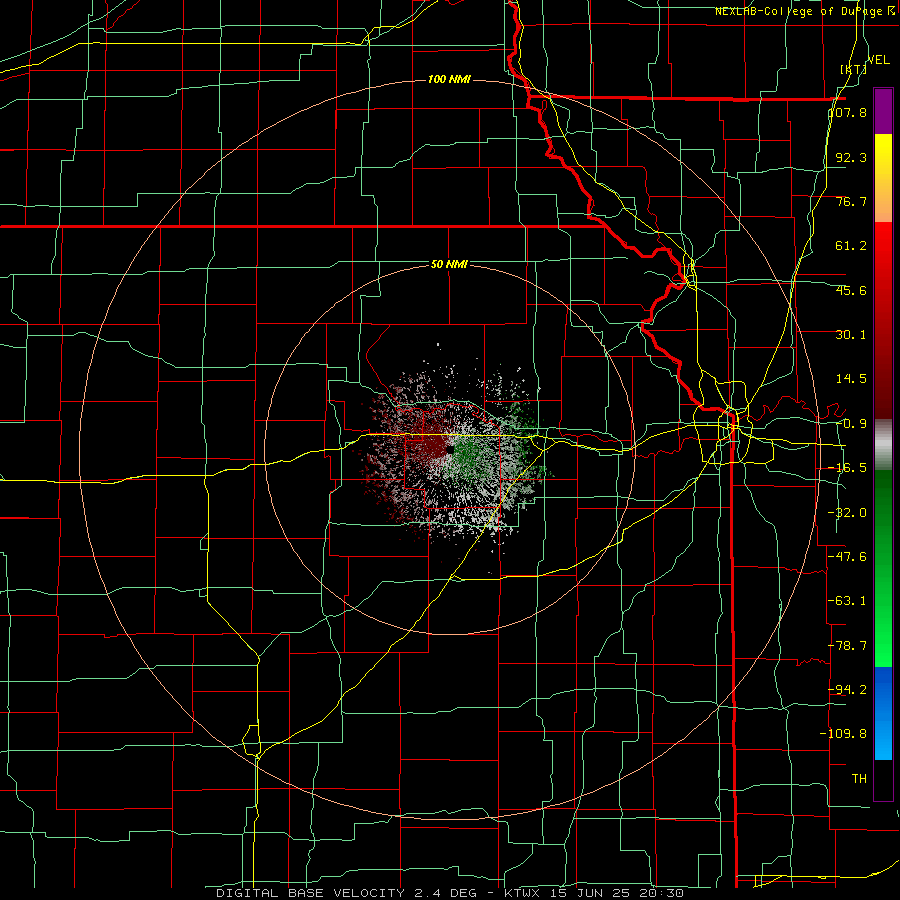The height and width of the screenshot is (900, 900).
Task: Click the 76.7 legend value
Action: 851,201
